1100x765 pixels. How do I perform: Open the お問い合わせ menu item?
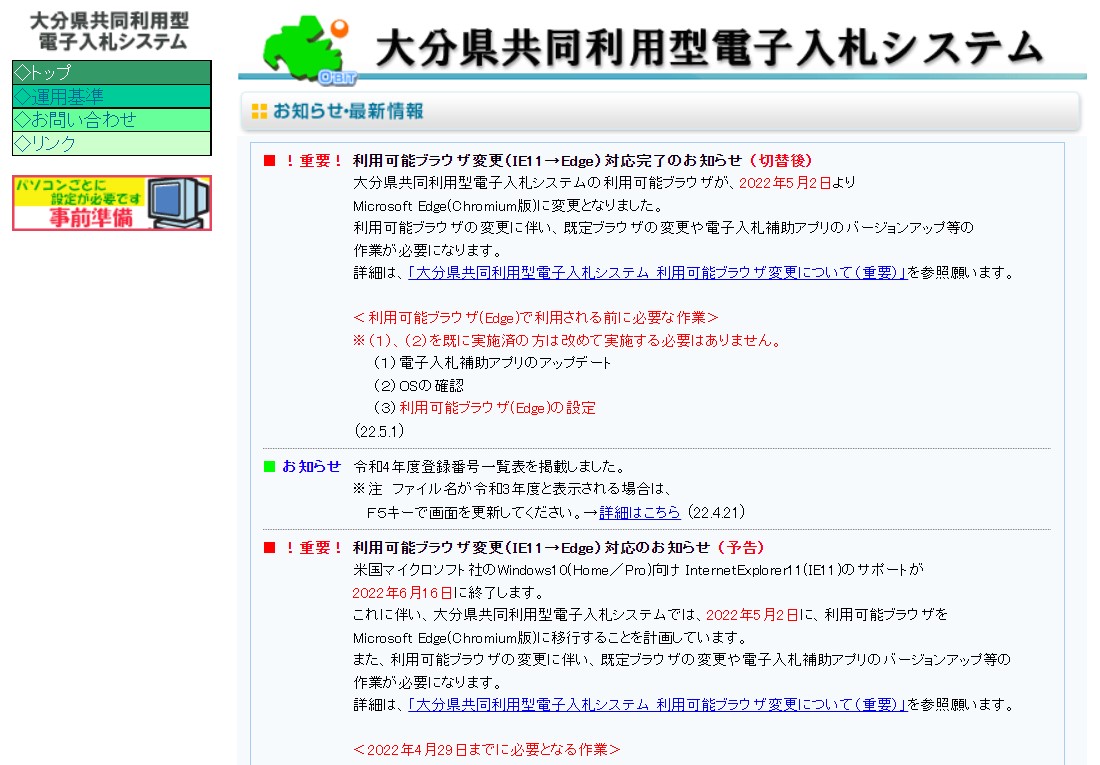tap(112, 119)
